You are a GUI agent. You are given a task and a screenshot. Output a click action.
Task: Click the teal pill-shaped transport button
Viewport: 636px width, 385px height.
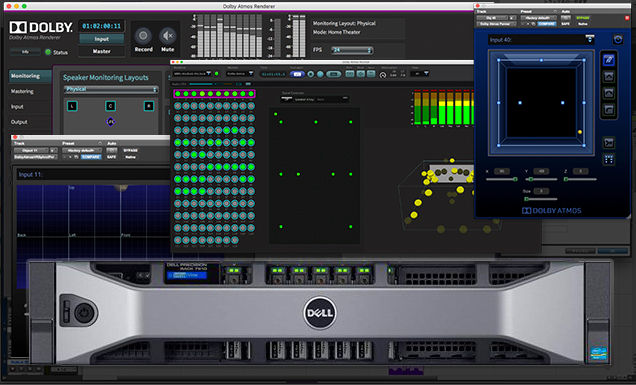pyautogui.click(x=333, y=74)
